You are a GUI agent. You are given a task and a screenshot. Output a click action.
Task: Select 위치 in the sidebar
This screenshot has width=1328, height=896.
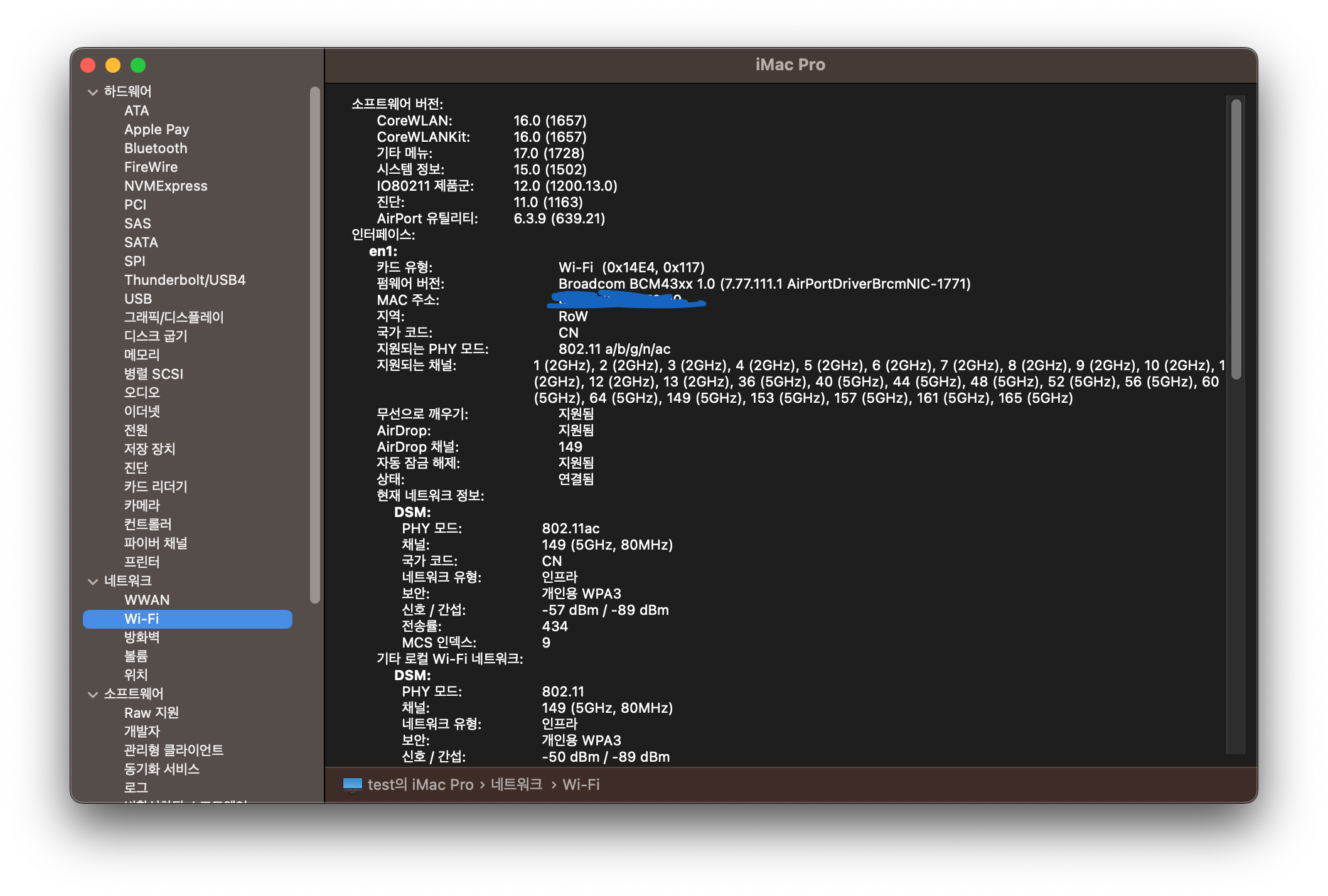(136, 675)
